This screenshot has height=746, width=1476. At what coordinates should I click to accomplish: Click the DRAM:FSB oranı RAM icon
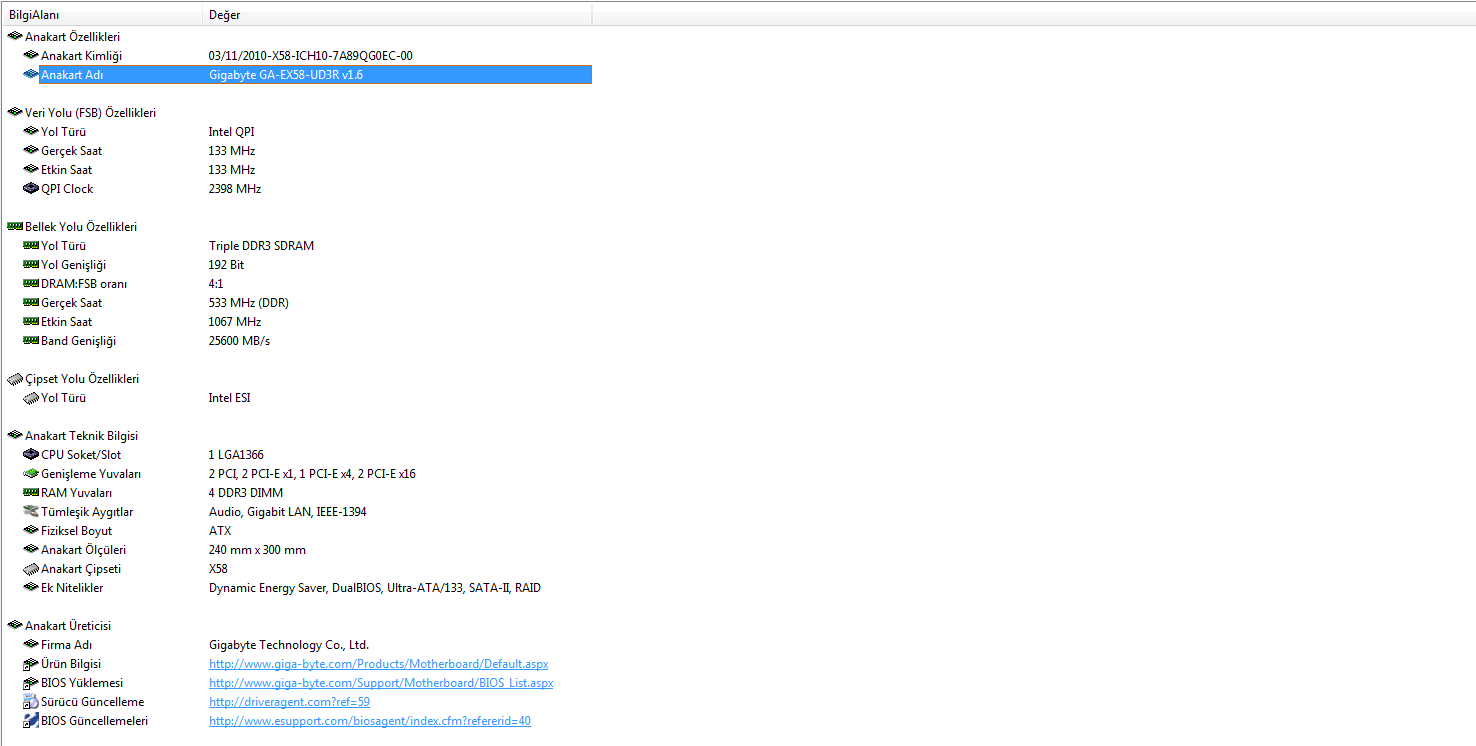coord(30,284)
